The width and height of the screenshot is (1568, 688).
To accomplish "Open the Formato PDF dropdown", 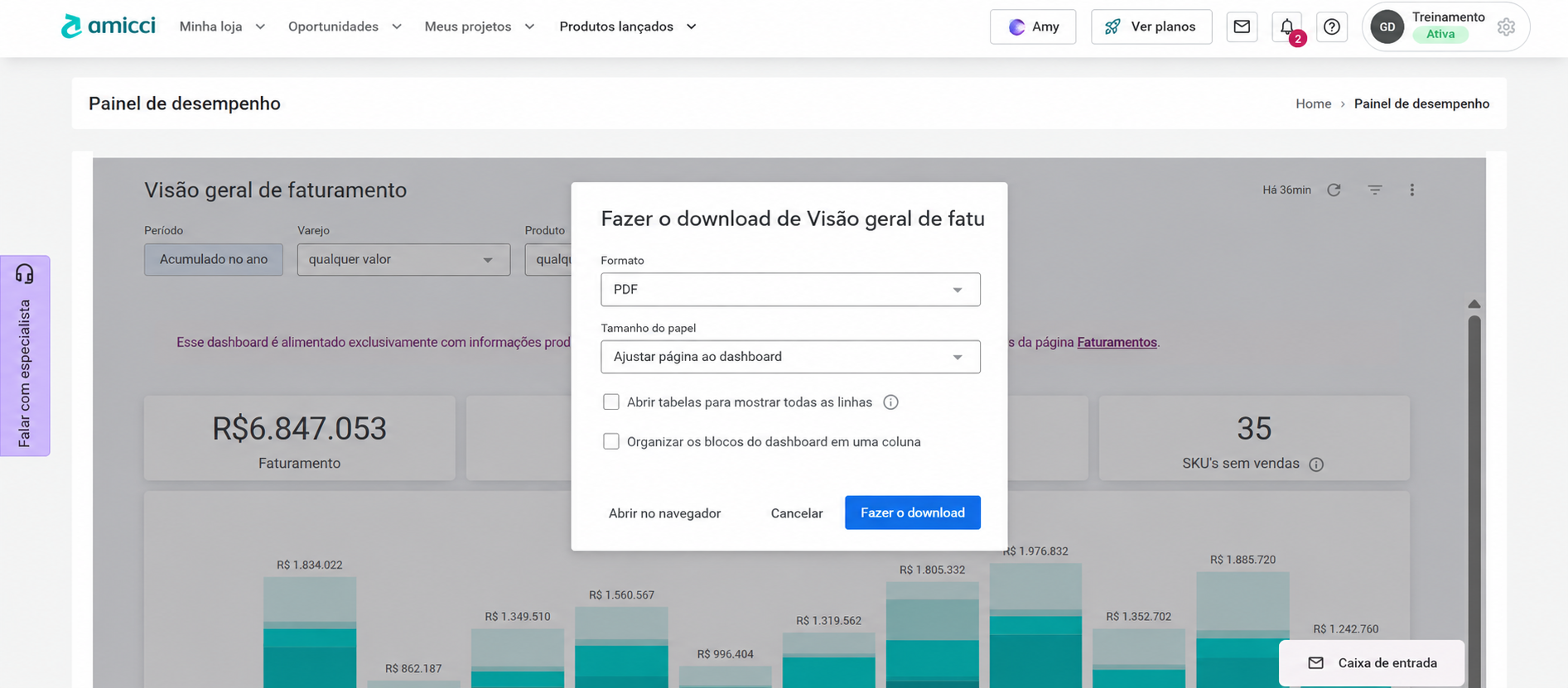I will tap(790, 290).
